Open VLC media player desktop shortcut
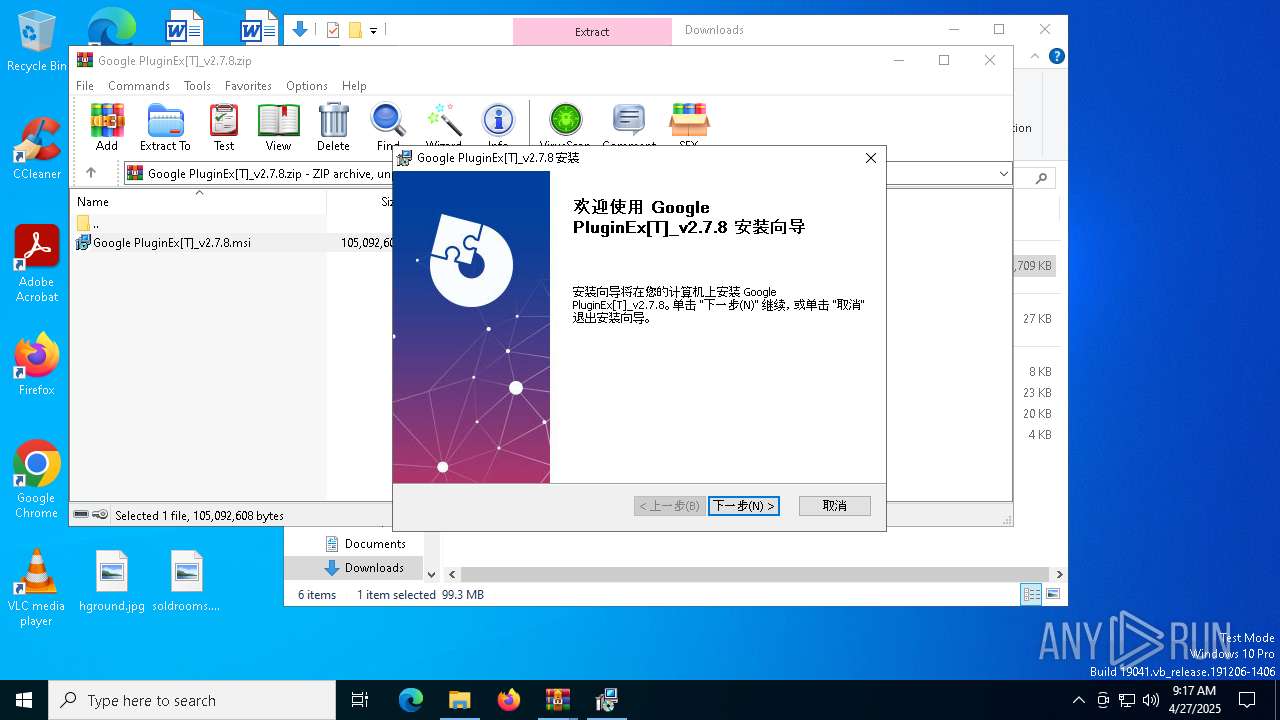The width and height of the screenshot is (1280, 720). click(36, 588)
